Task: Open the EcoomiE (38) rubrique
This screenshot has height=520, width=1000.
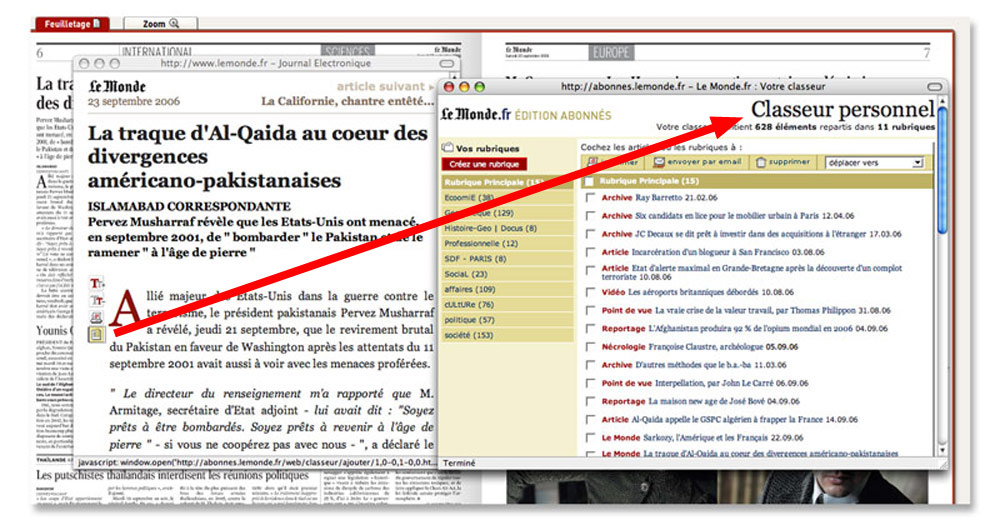Action: (507, 198)
